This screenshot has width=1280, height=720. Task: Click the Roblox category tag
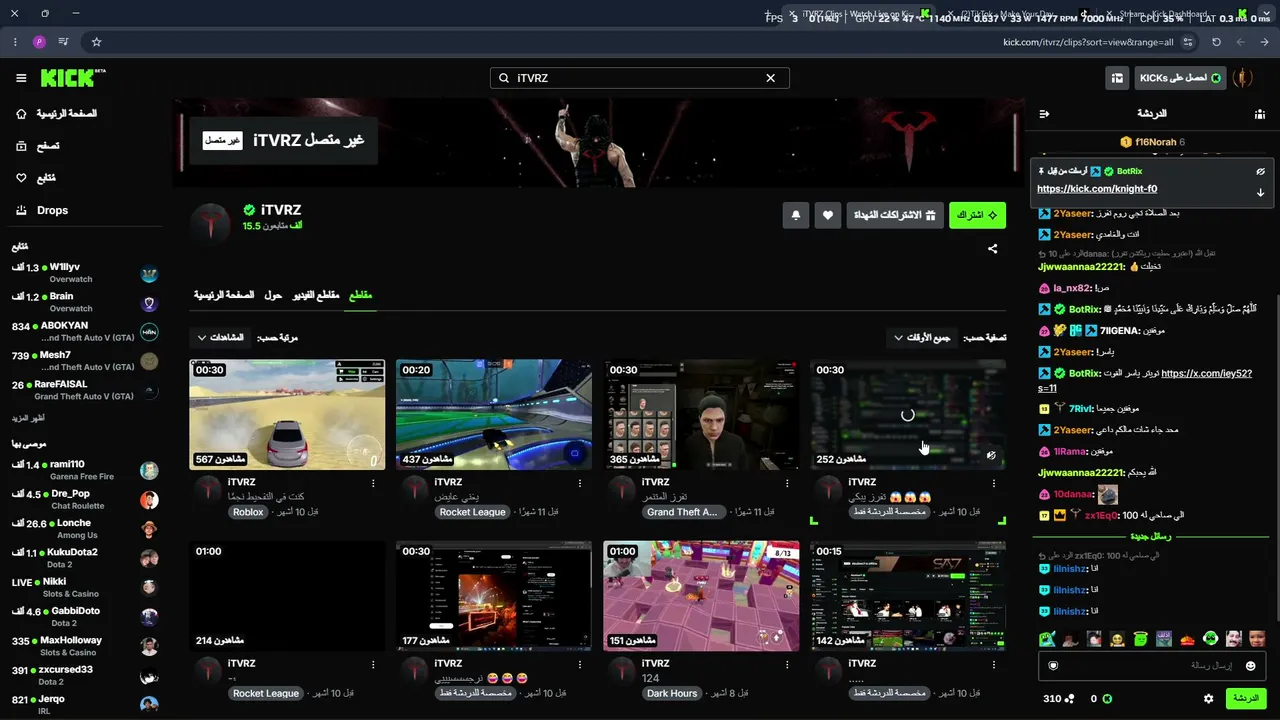click(248, 512)
